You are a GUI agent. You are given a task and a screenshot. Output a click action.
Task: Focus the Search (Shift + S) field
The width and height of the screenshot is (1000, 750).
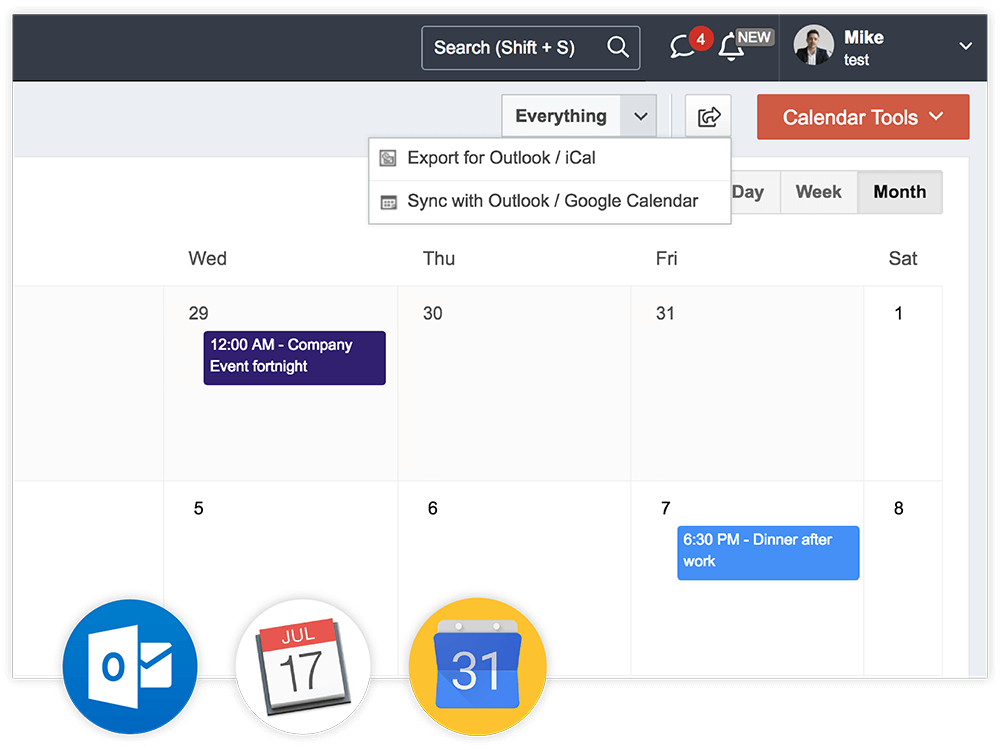(x=530, y=47)
